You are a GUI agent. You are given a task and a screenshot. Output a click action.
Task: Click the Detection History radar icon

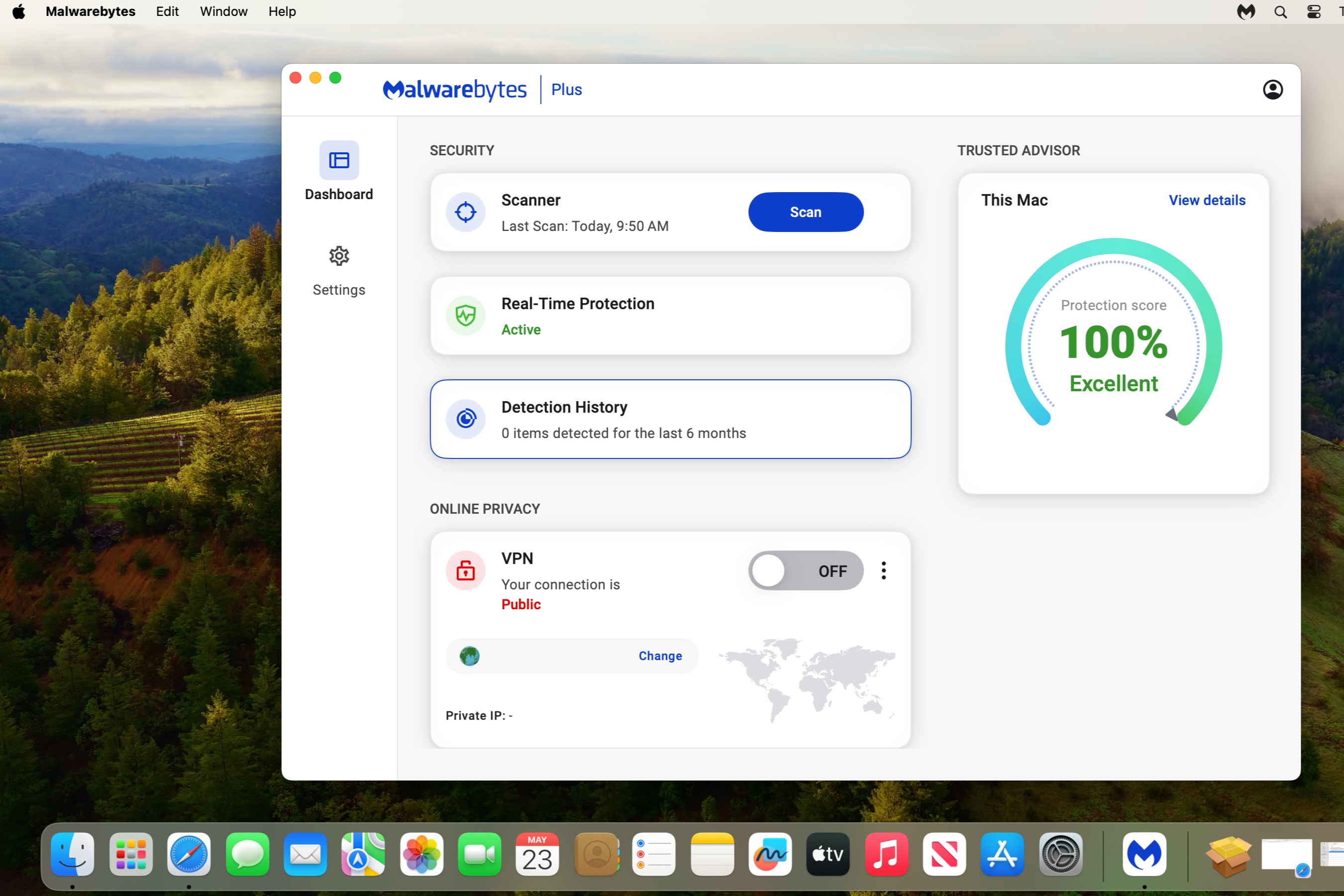(466, 419)
